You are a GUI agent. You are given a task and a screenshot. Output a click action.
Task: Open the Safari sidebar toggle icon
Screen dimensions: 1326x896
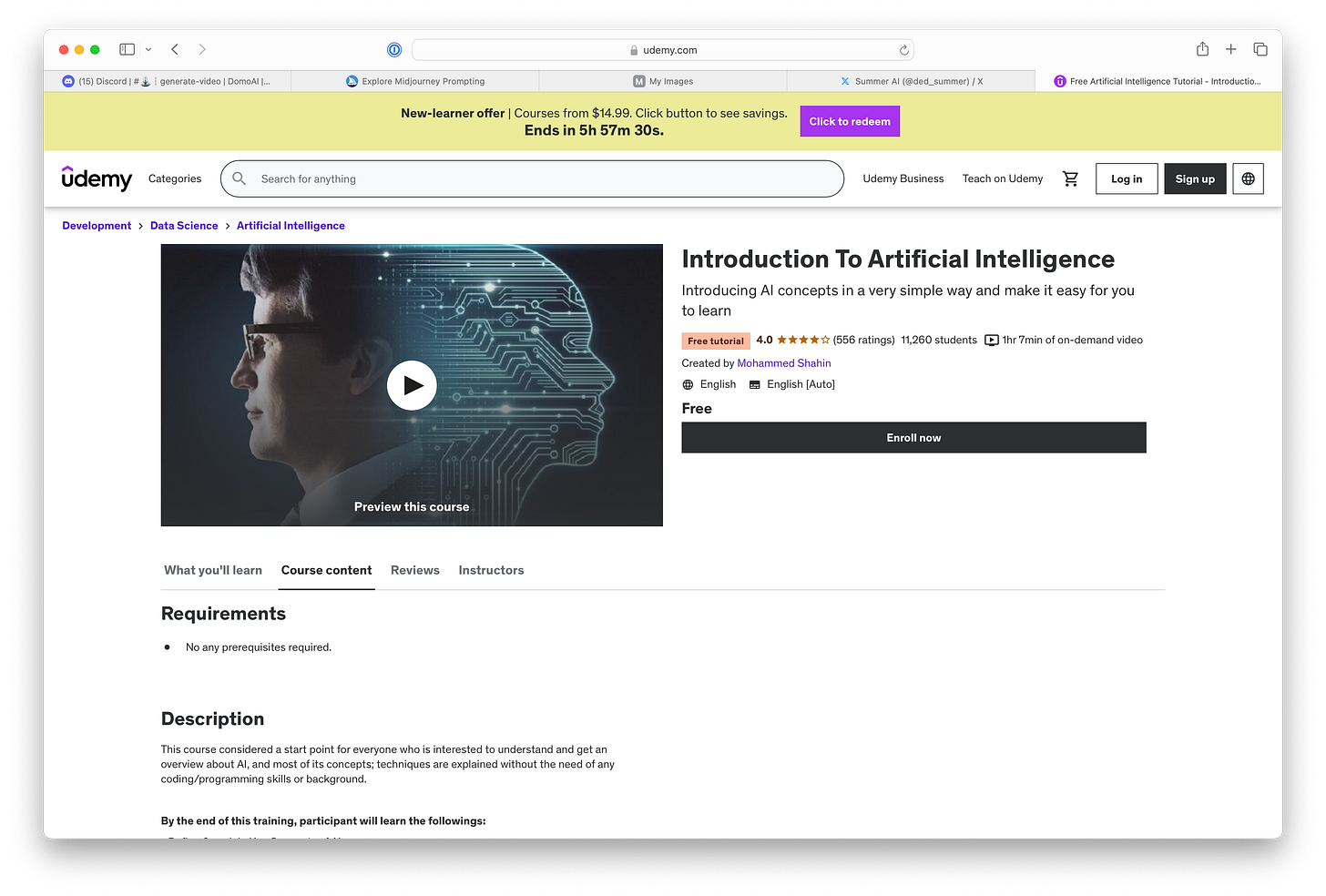[x=127, y=49]
